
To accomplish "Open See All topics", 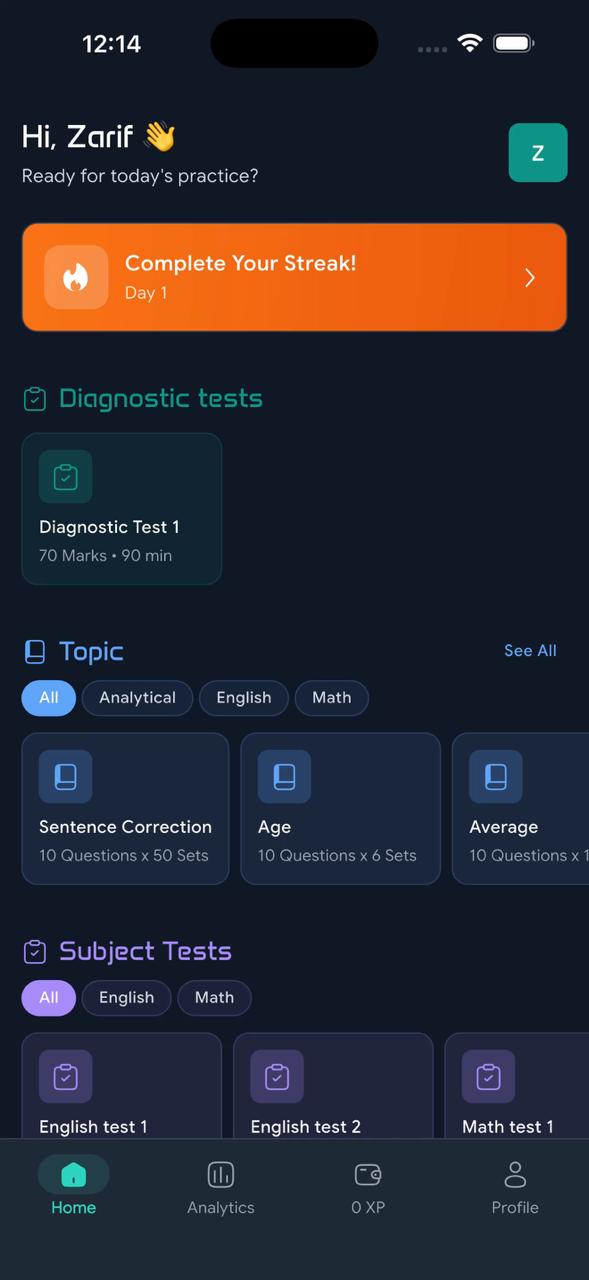I will (530, 651).
